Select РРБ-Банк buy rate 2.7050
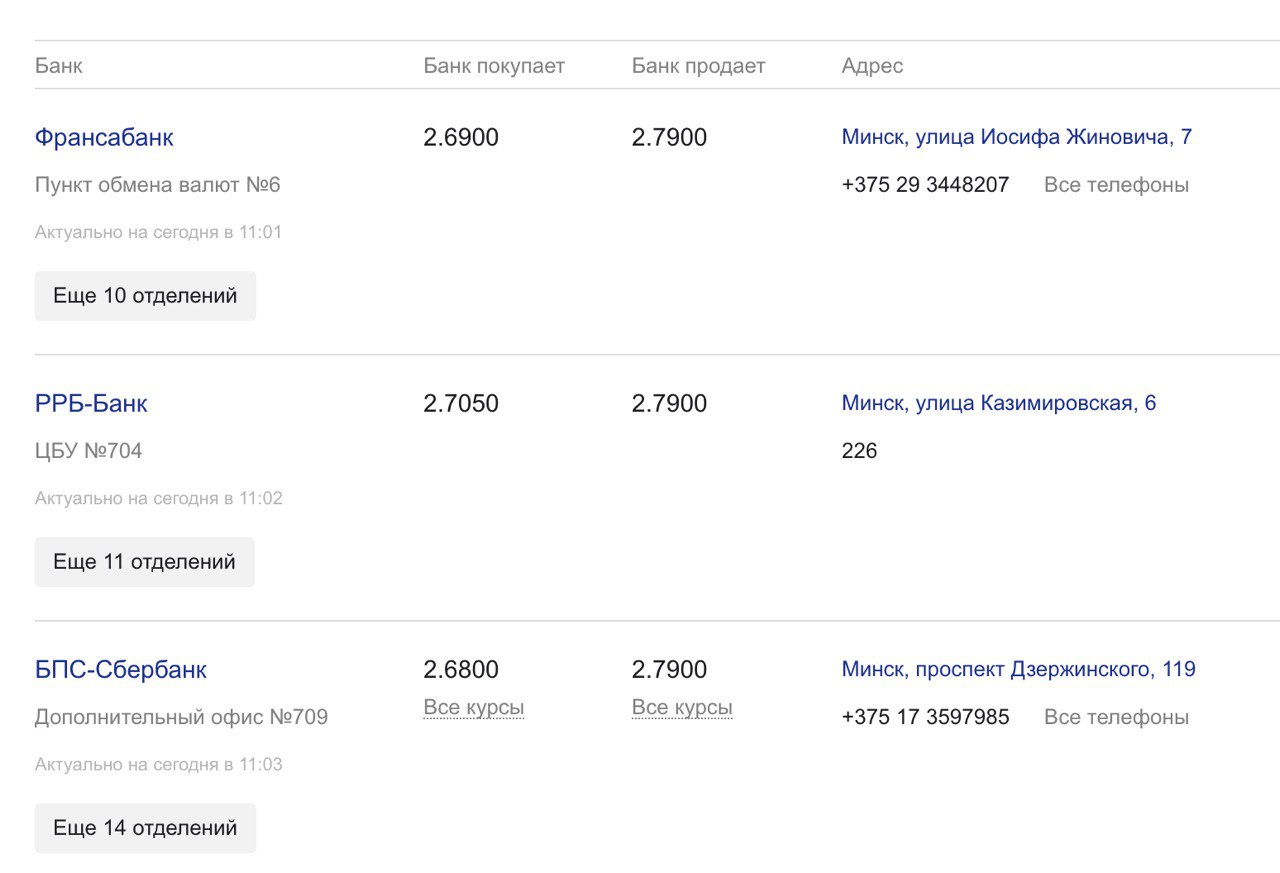 point(461,403)
